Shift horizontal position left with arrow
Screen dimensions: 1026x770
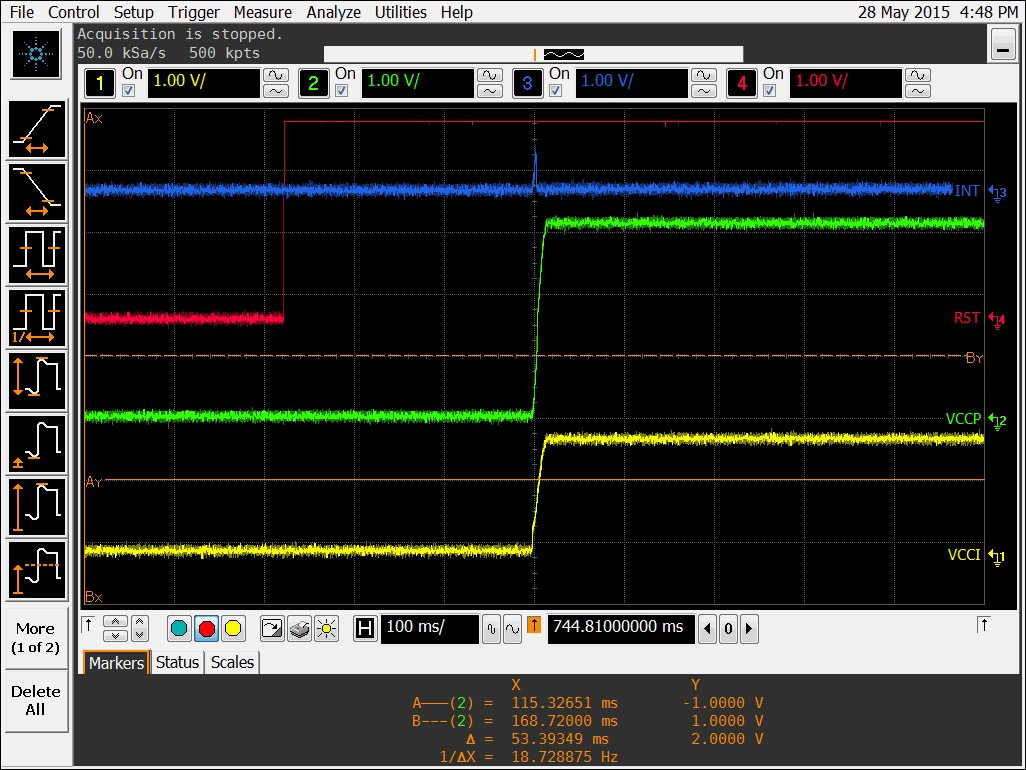pos(707,629)
